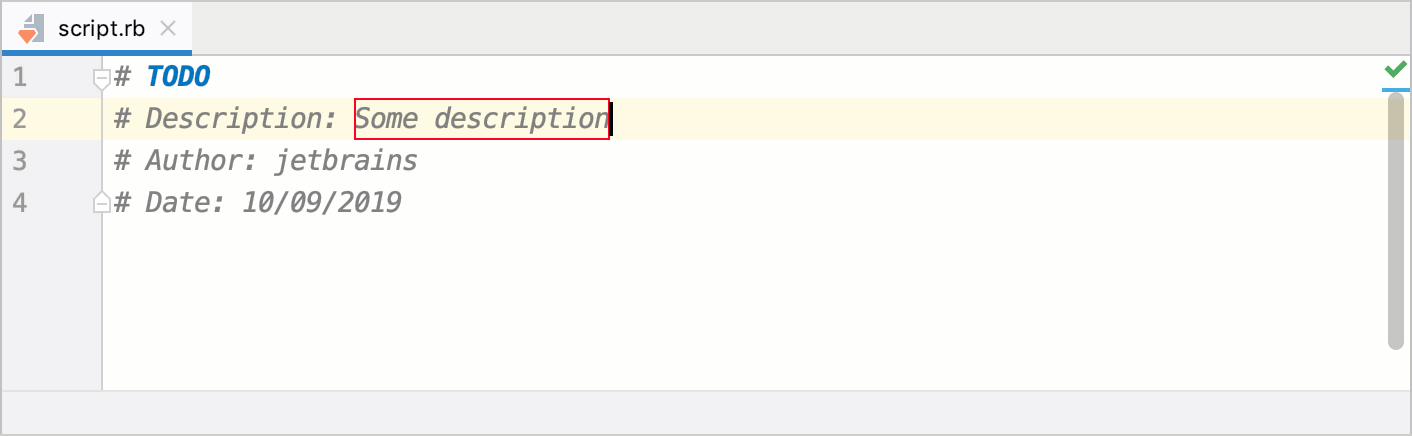
Task: Click the "Date:" comment label
Action: pos(188,203)
